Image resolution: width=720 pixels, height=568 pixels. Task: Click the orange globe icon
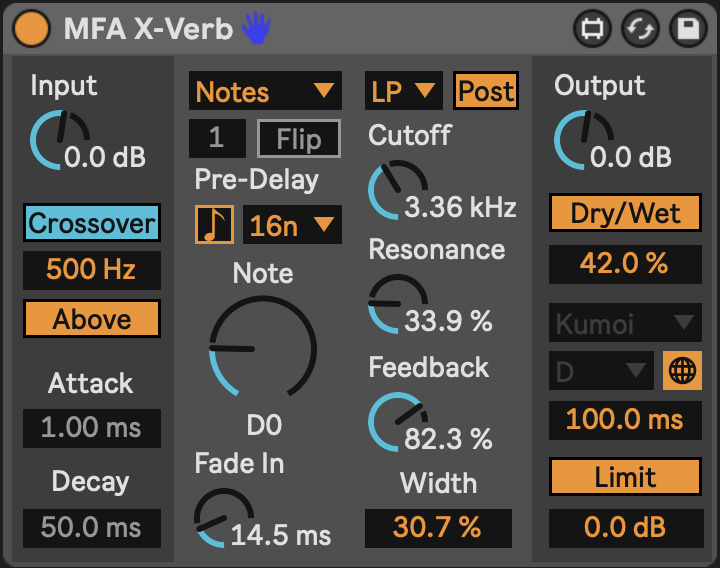(x=682, y=371)
